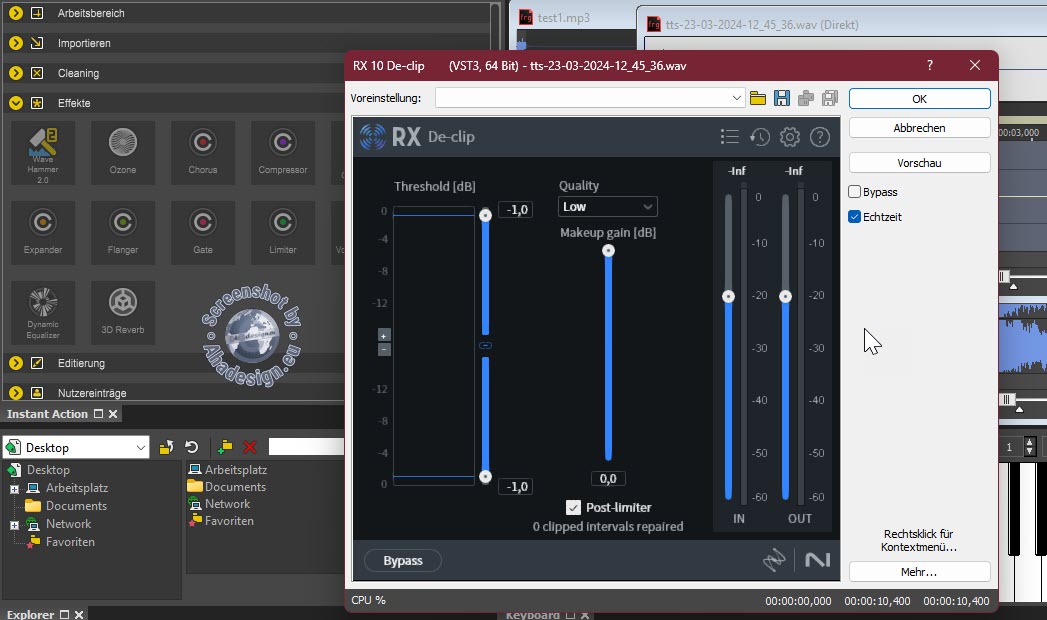Toggle the plugin Bypass pill button
This screenshot has width=1047, height=620.
(x=403, y=561)
